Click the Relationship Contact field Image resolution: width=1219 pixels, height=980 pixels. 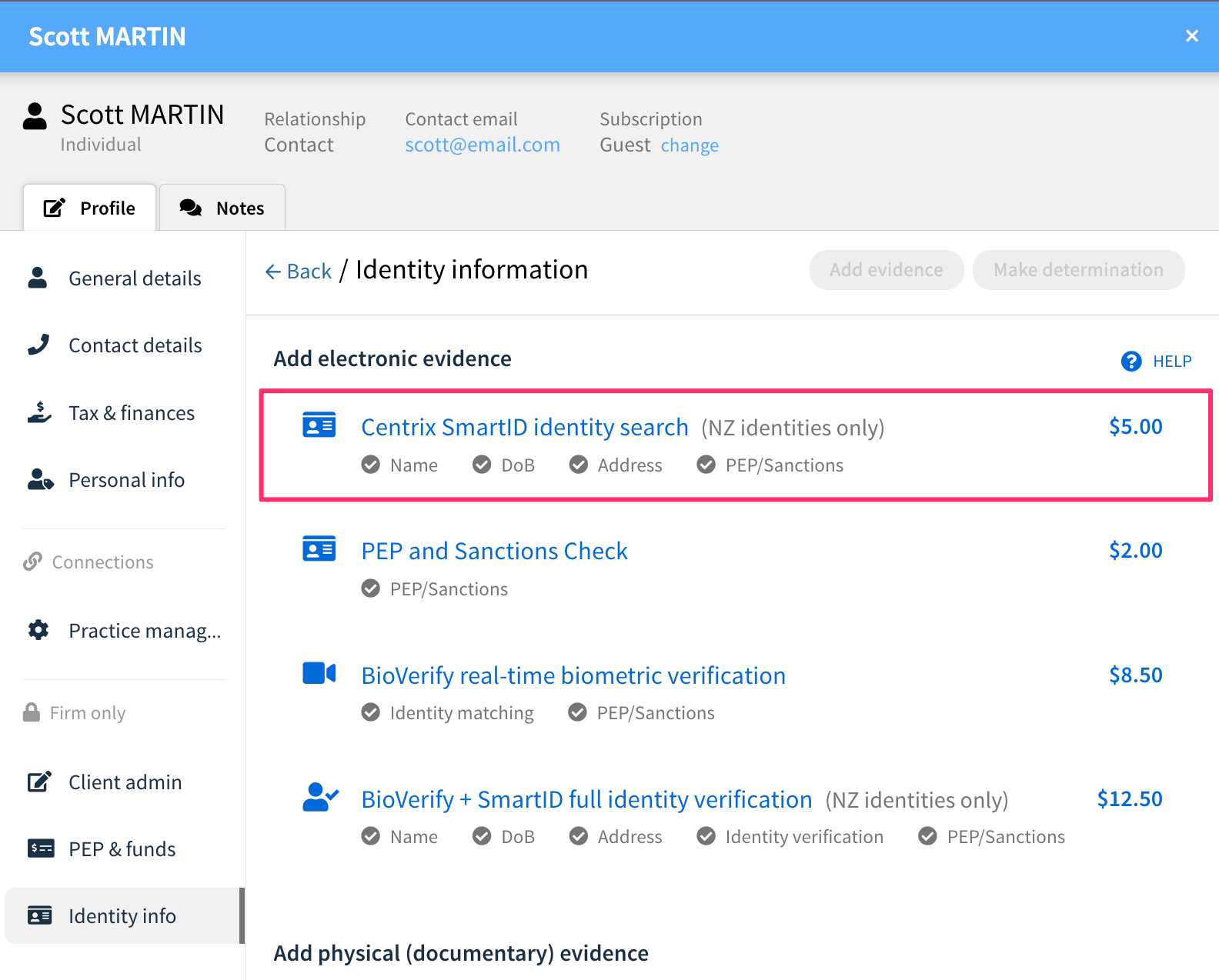coord(315,132)
